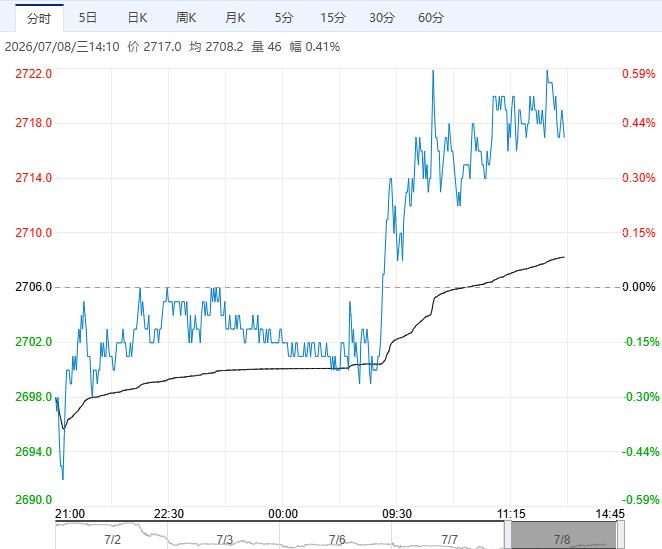Jump to 7/2 in the navigator timeline

[112, 540]
